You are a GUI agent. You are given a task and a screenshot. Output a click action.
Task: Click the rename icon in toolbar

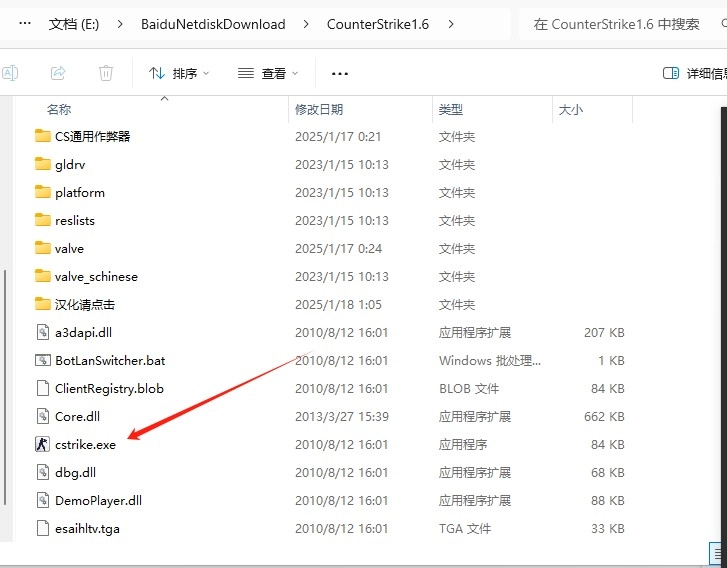pyautogui.click(x=10, y=73)
